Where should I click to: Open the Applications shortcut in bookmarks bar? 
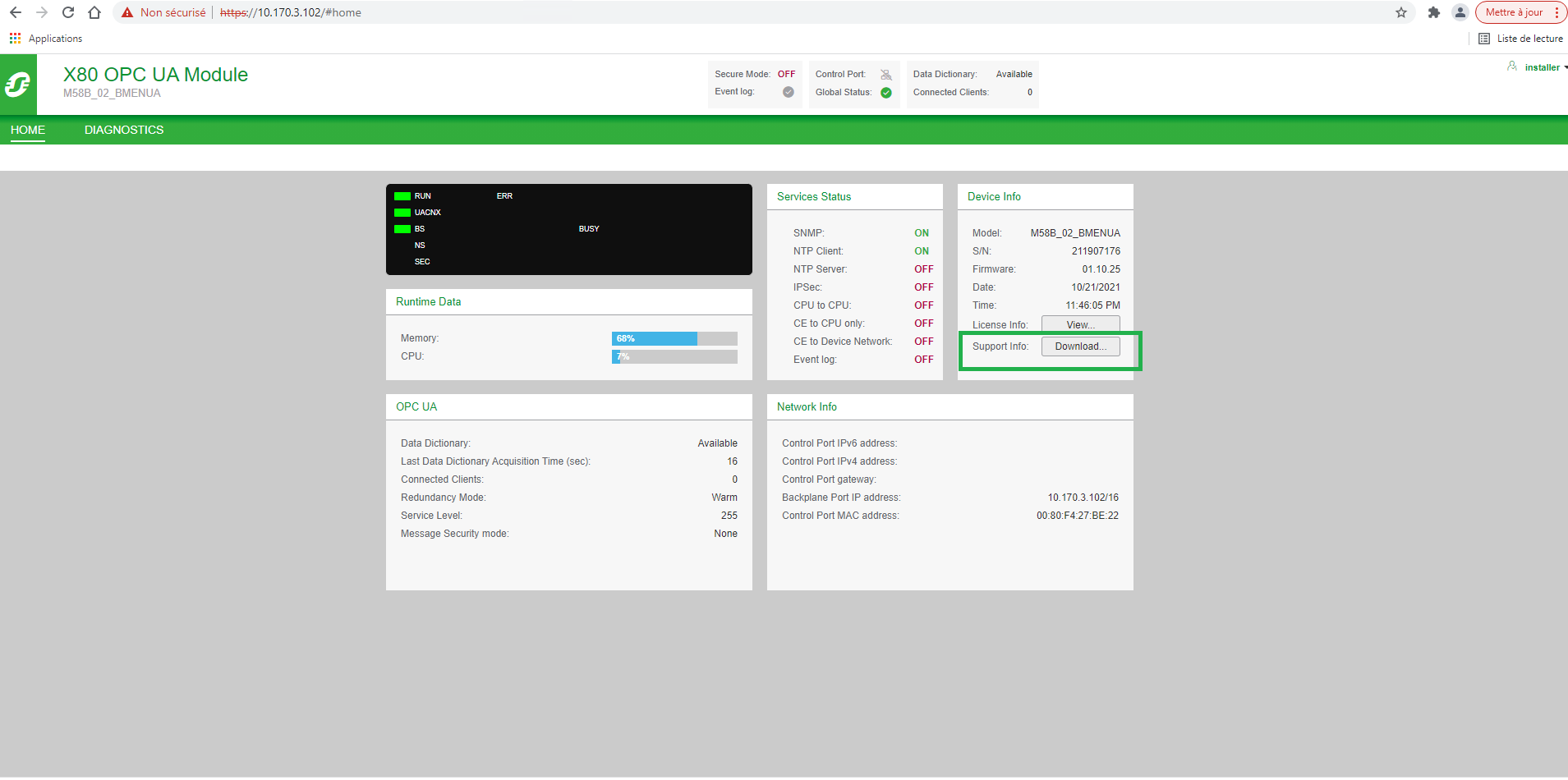tap(46, 39)
